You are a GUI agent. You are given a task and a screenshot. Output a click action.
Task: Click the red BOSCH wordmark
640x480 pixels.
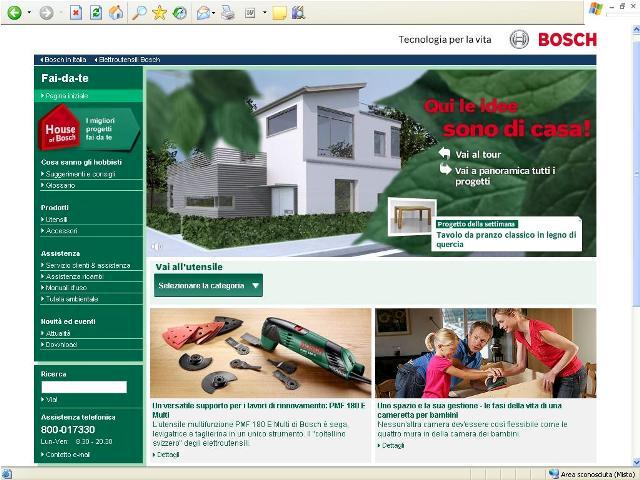(567, 40)
